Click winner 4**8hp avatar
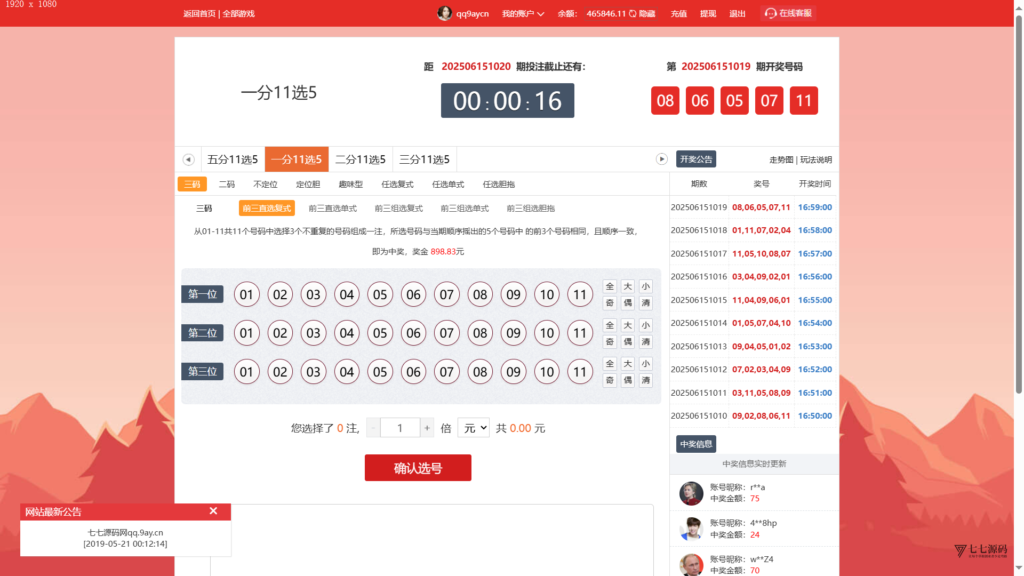 [691, 529]
